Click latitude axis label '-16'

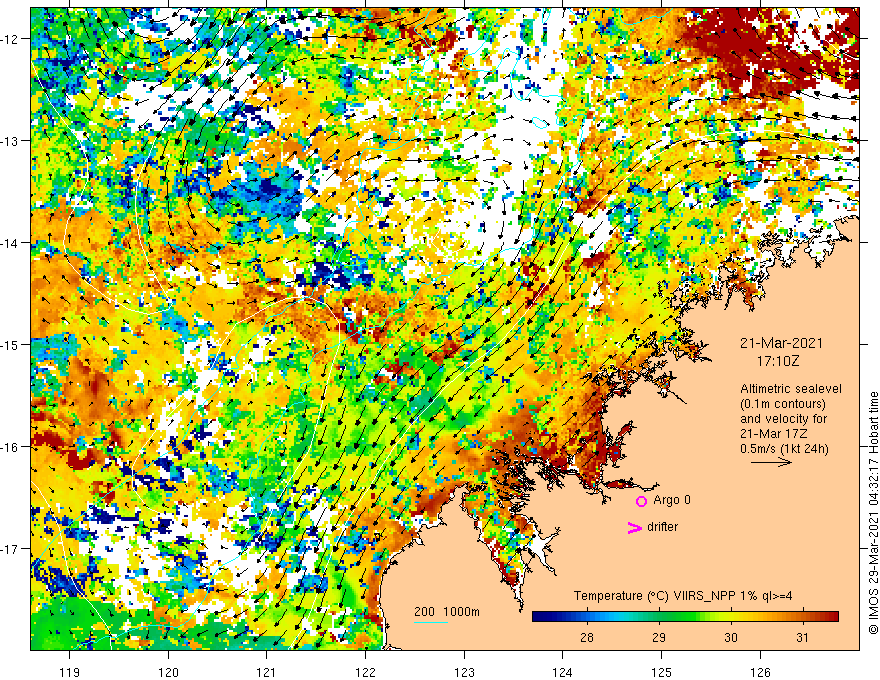pyautogui.click(x=10, y=447)
